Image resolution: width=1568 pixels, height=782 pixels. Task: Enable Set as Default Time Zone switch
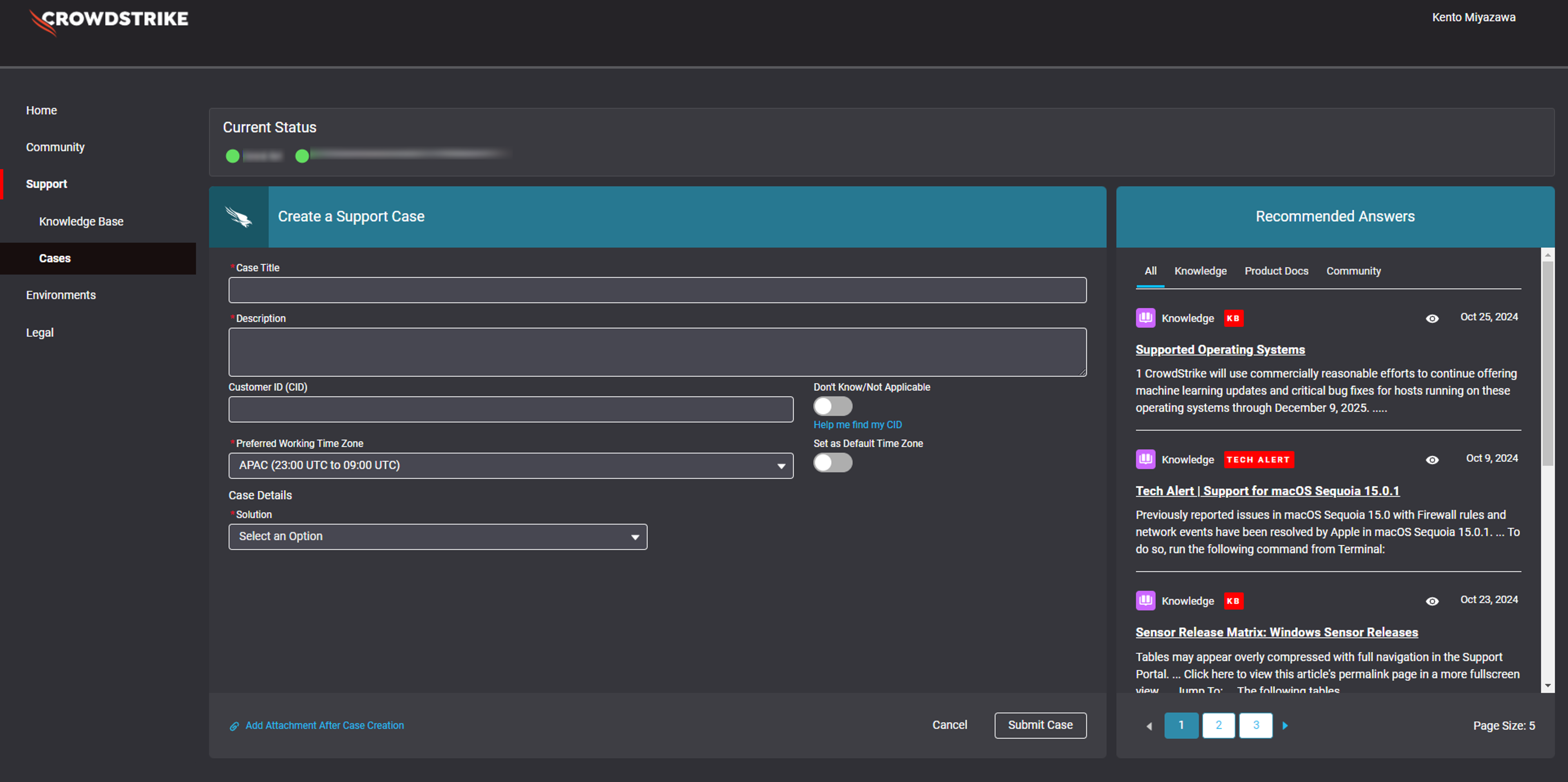(833, 463)
